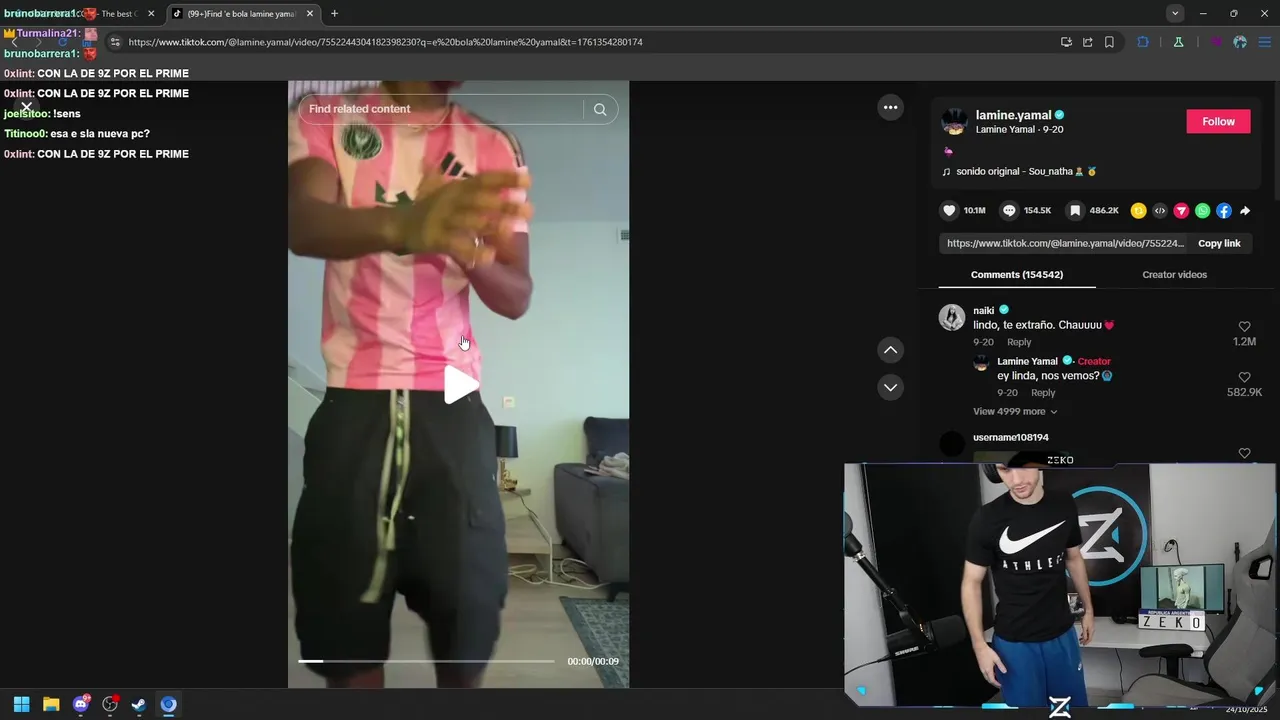This screenshot has width=1280, height=720.
Task: Open the Windows Start menu
Action: pos(21,704)
